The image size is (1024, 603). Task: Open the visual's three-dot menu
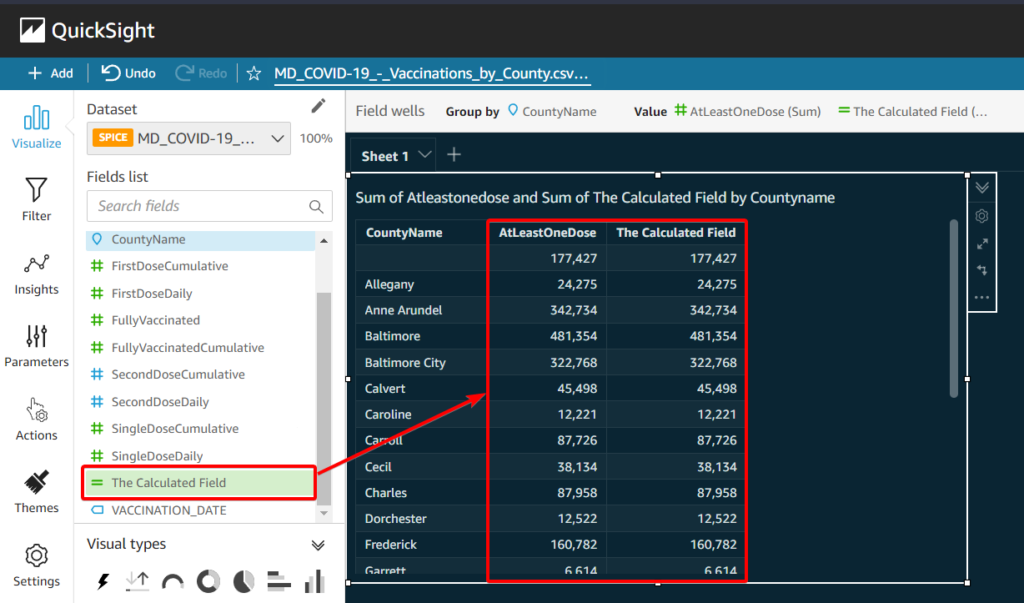(x=981, y=297)
